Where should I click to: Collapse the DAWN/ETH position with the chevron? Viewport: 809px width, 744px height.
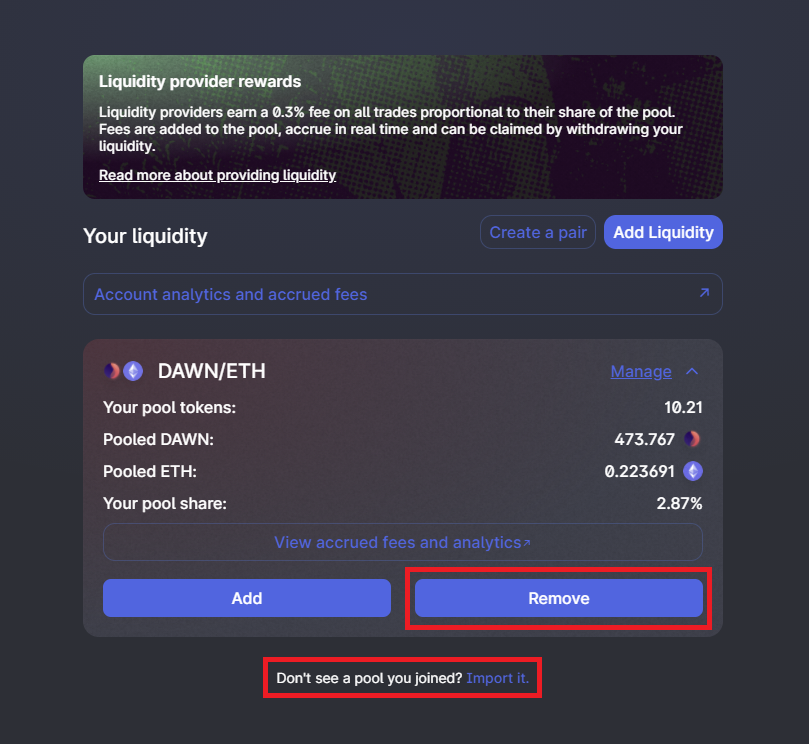tap(692, 371)
